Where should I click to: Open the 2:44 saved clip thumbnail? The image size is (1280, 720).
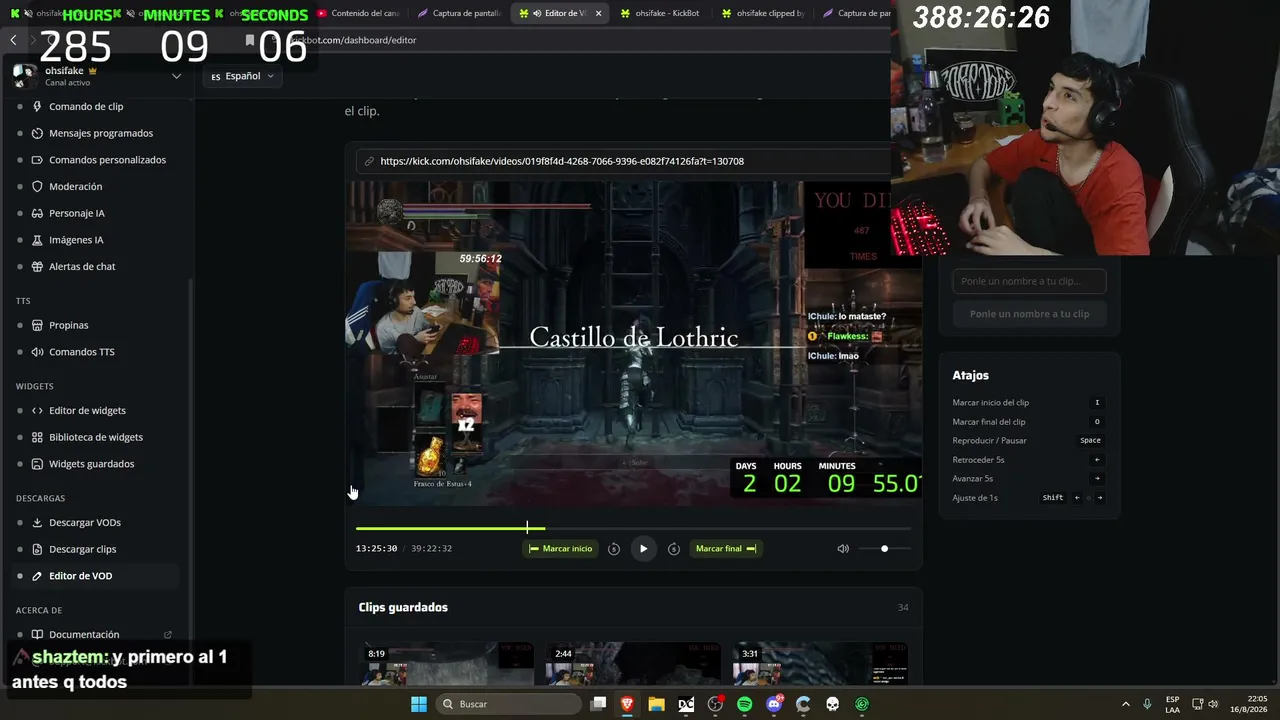633,664
